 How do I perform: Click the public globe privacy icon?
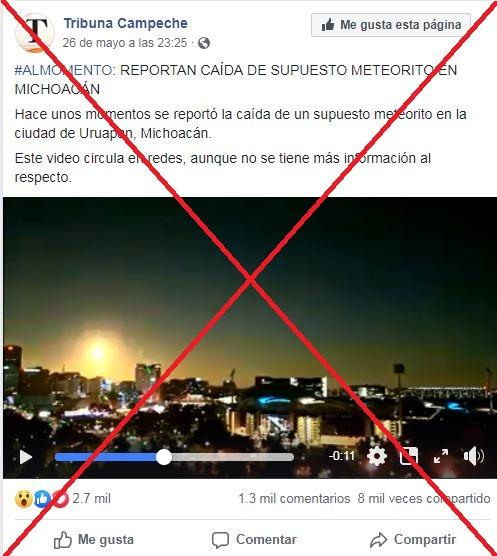coord(204,43)
